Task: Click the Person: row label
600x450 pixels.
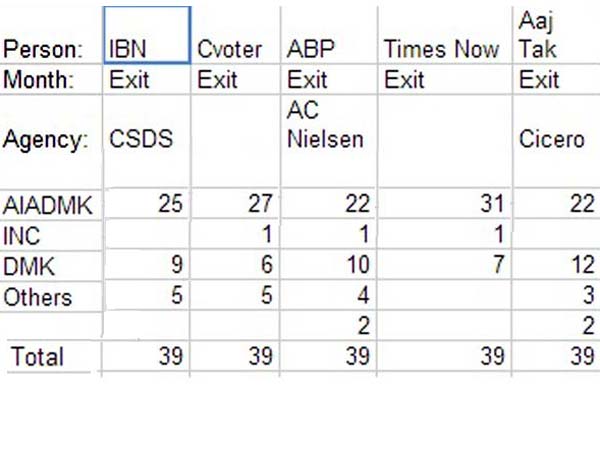Action: click(50, 49)
